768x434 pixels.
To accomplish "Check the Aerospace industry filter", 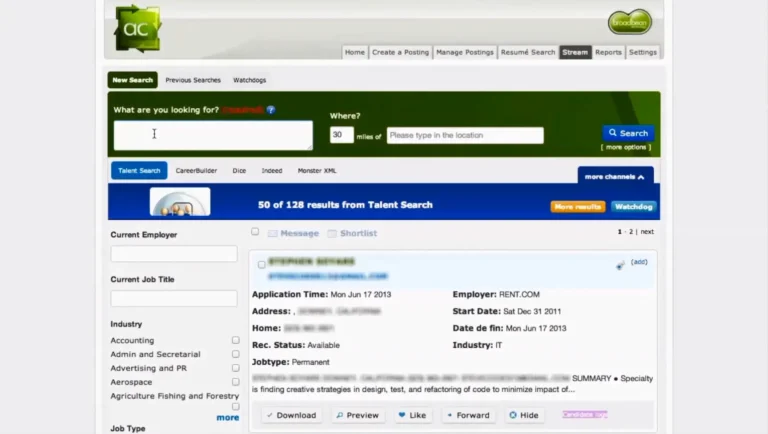I will pos(236,382).
